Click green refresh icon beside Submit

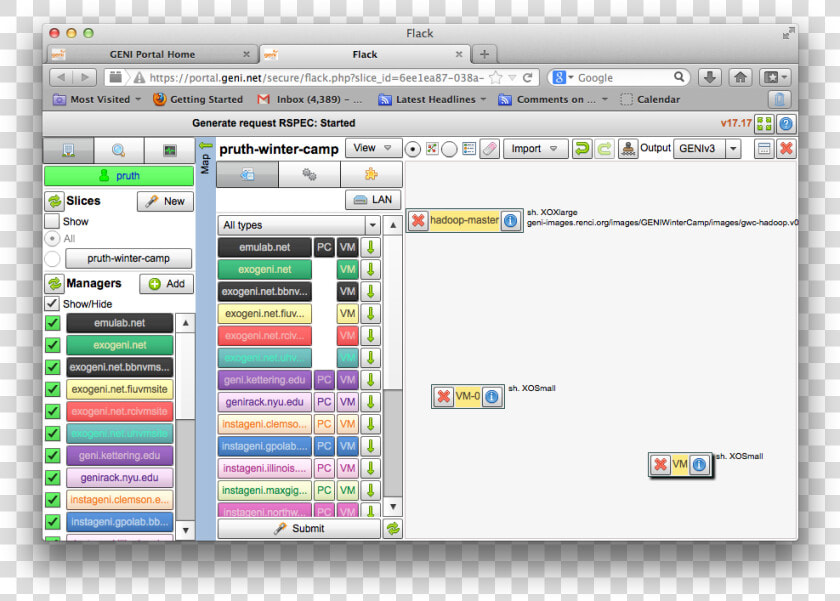[x=393, y=529]
